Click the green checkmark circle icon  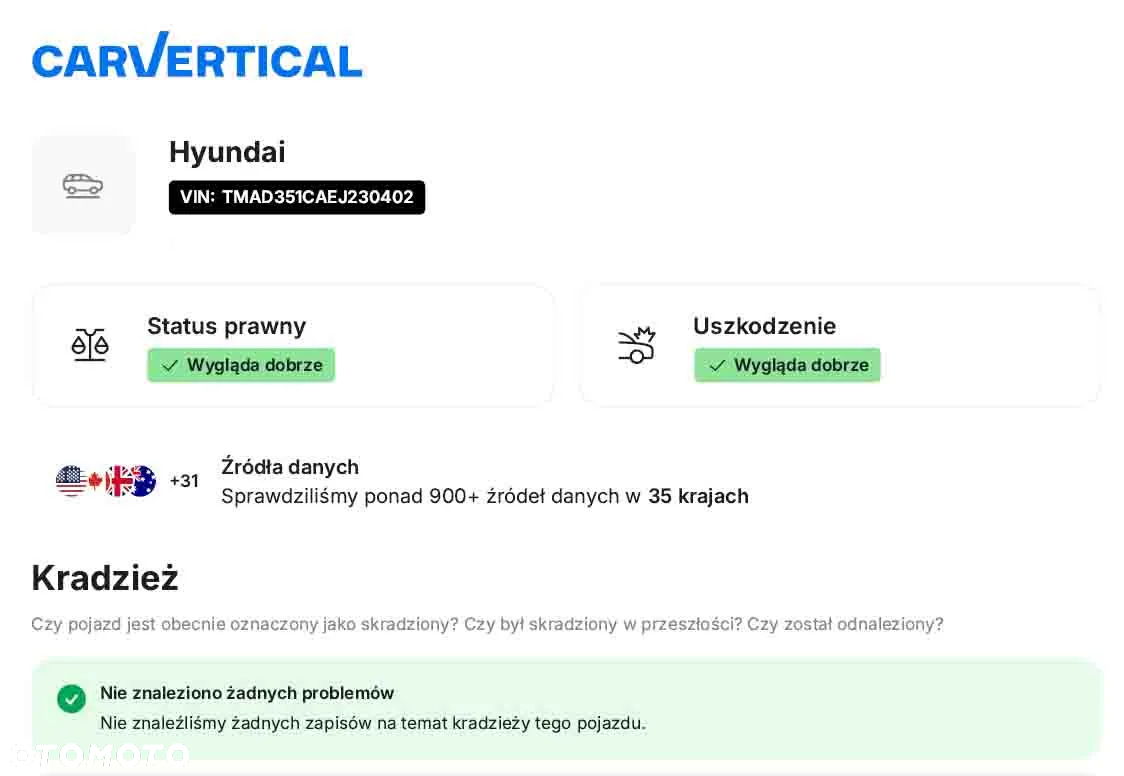[x=72, y=699]
